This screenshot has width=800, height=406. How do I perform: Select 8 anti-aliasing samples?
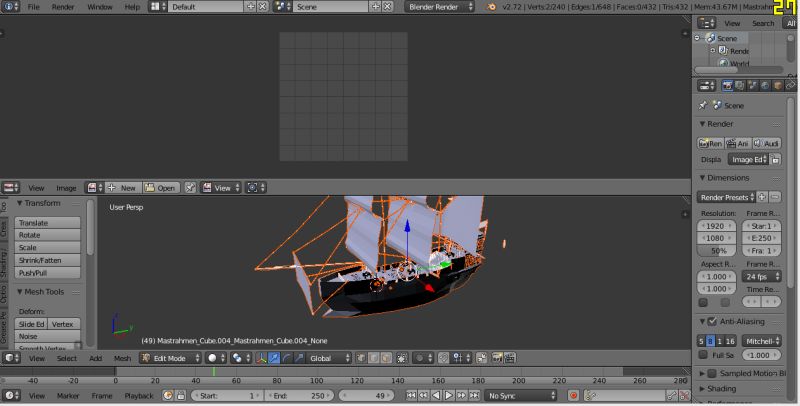click(710, 341)
